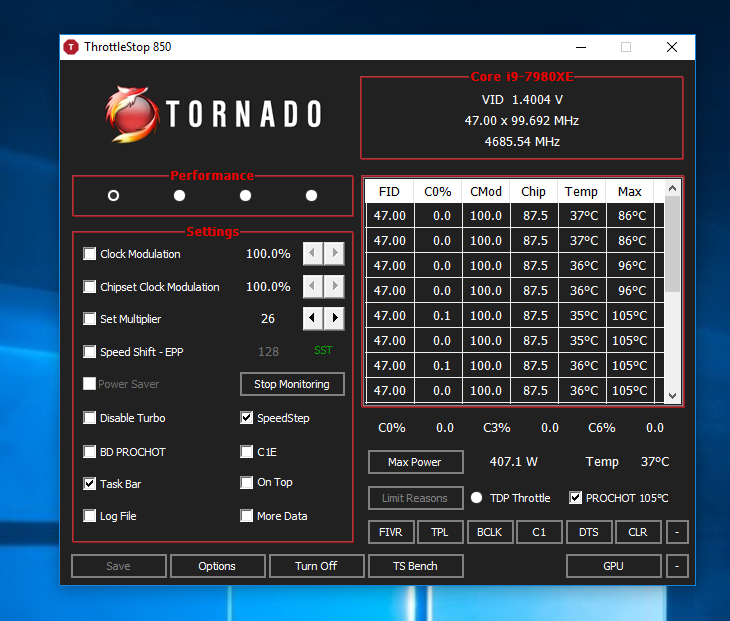The height and width of the screenshot is (621, 730).
Task: Check the Disable Turbo option
Action: pyautogui.click(x=89, y=418)
